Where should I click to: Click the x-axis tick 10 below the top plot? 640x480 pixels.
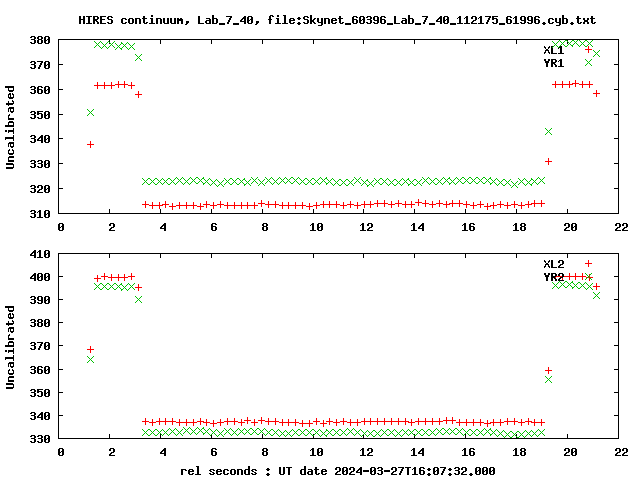[x=316, y=227]
